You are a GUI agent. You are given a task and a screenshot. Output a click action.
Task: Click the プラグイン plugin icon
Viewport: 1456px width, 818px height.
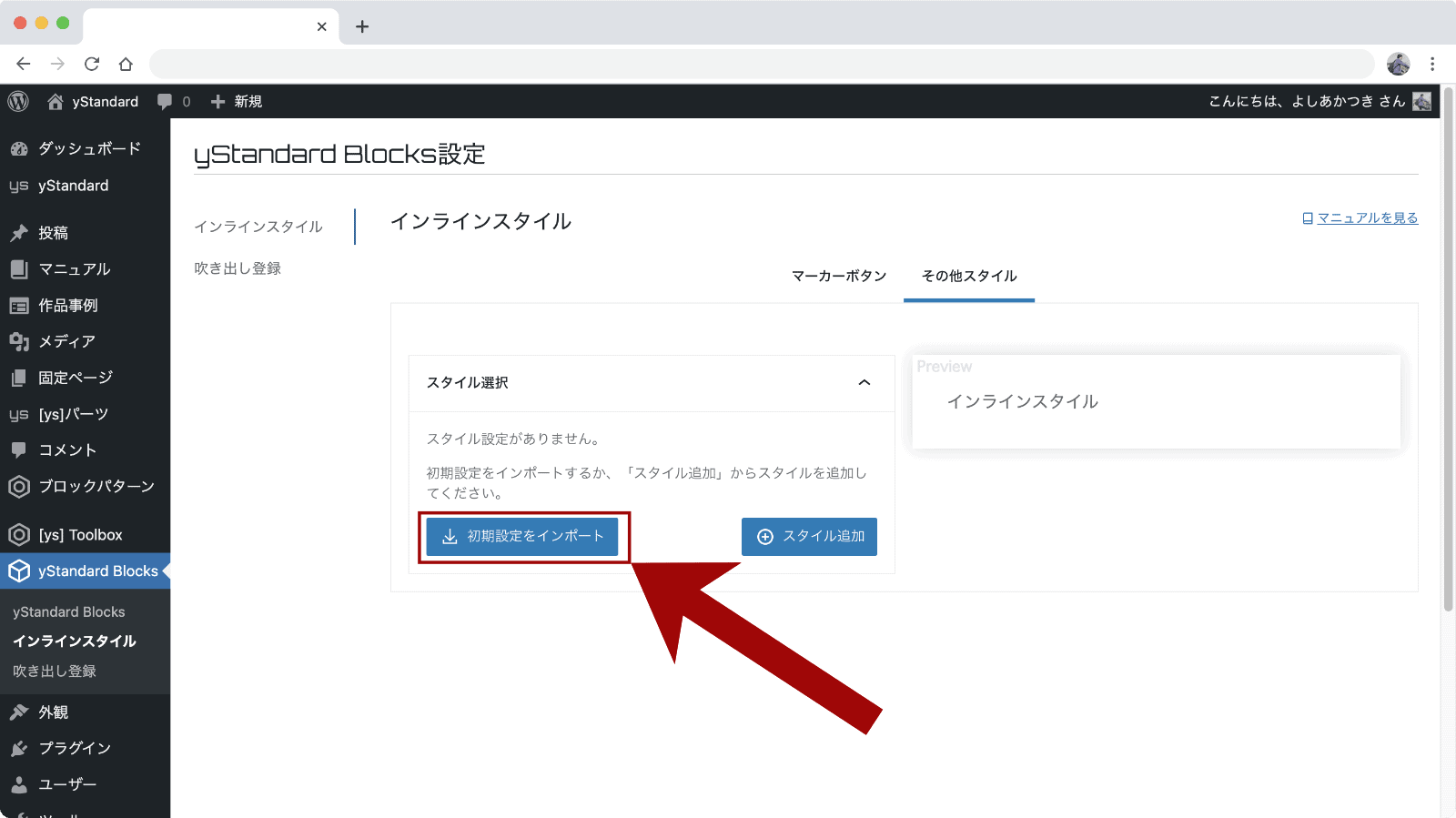pyautogui.click(x=19, y=748)
